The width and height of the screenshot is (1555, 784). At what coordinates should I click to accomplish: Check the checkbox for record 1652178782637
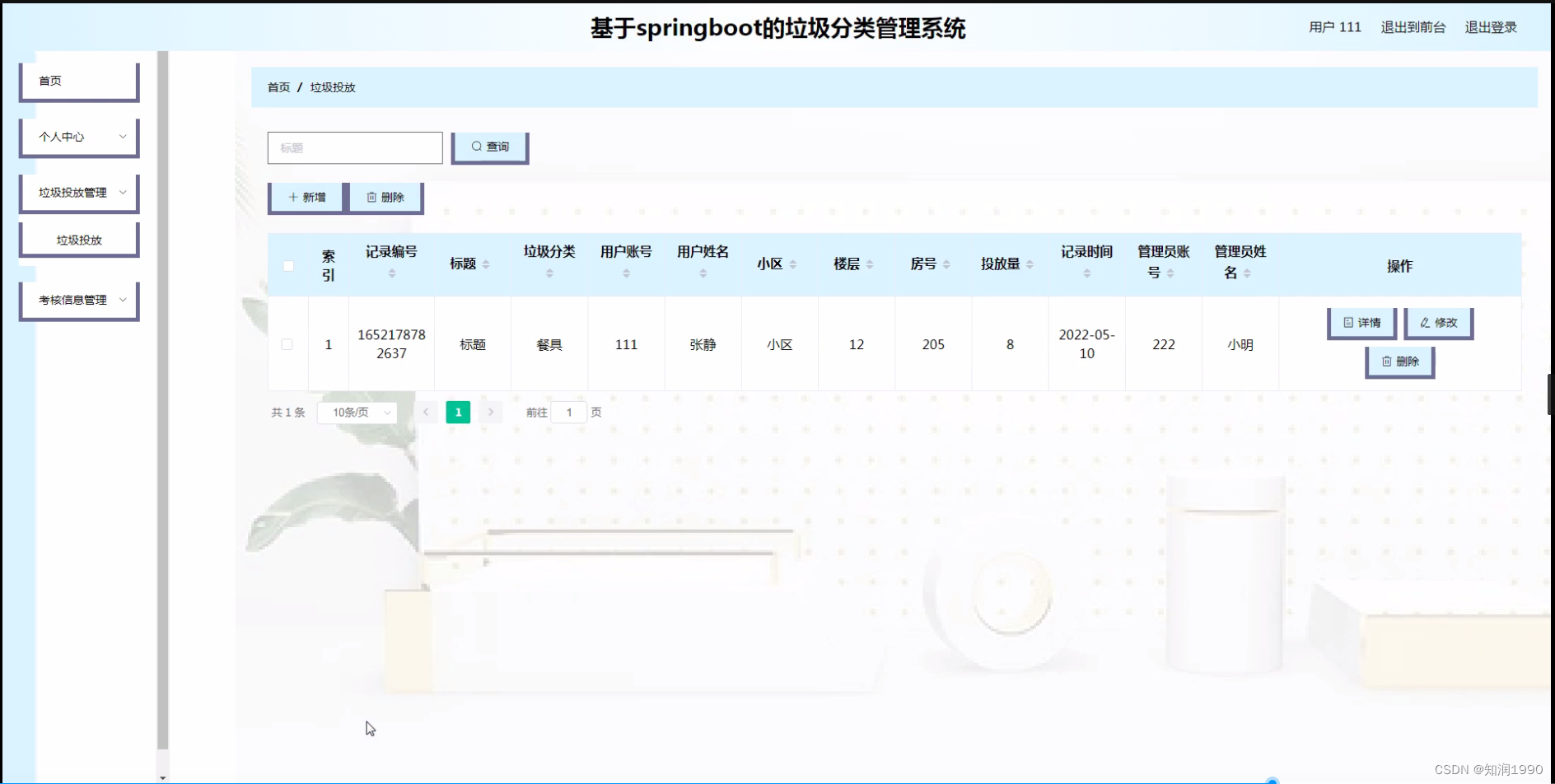[x=287, y=344]
